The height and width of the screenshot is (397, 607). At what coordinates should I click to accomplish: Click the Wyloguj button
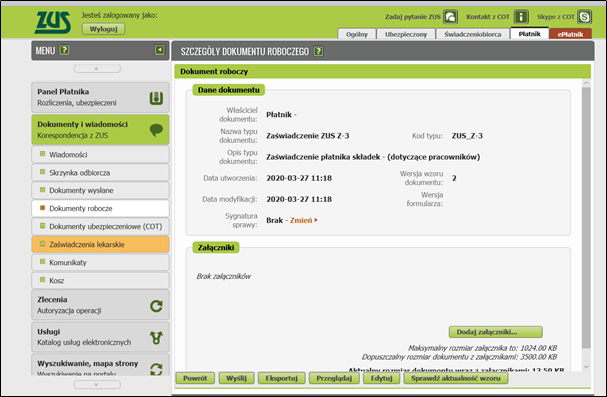103,29
